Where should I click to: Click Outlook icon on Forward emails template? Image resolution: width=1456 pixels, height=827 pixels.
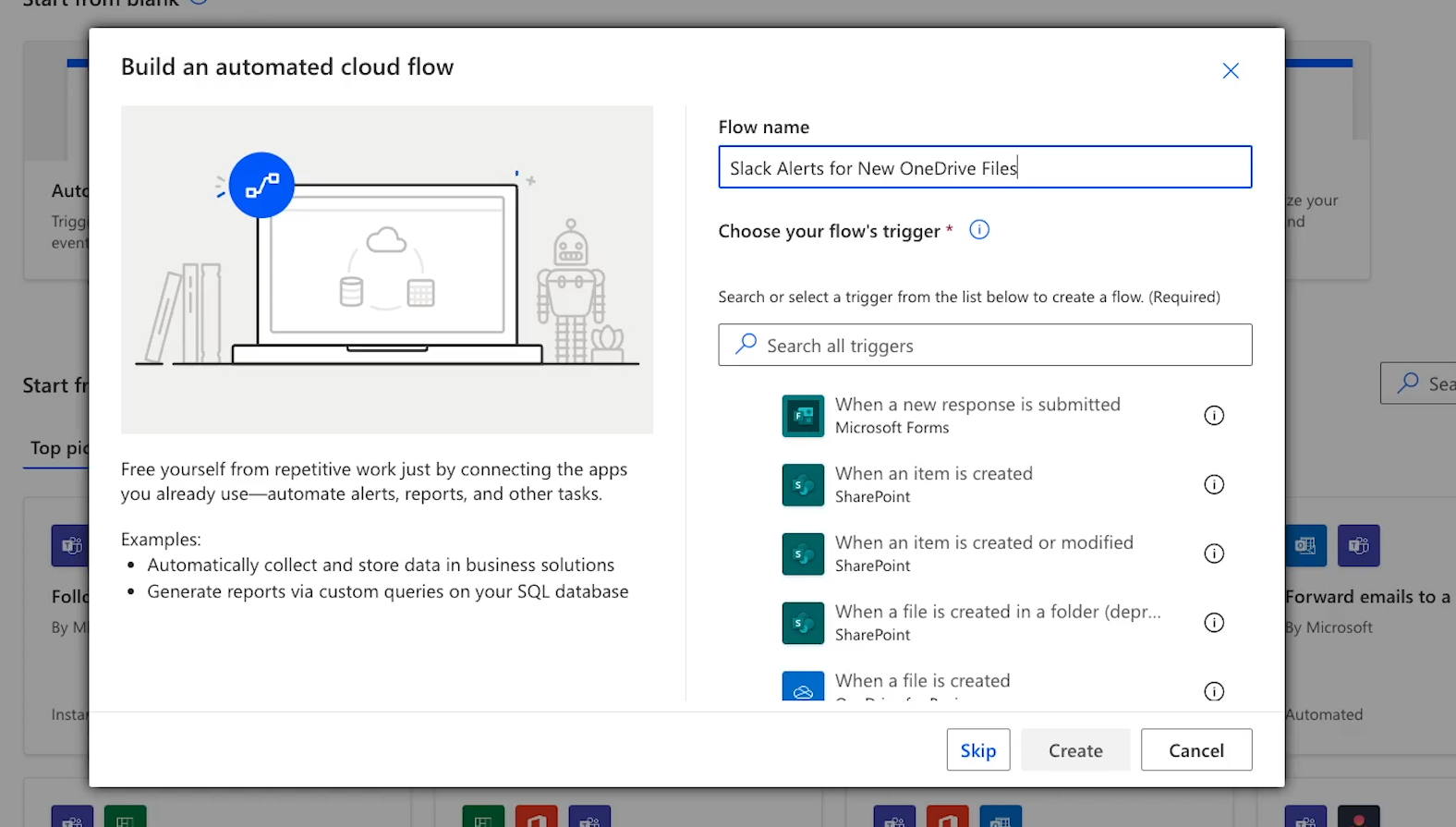[x=1306, y=546]
